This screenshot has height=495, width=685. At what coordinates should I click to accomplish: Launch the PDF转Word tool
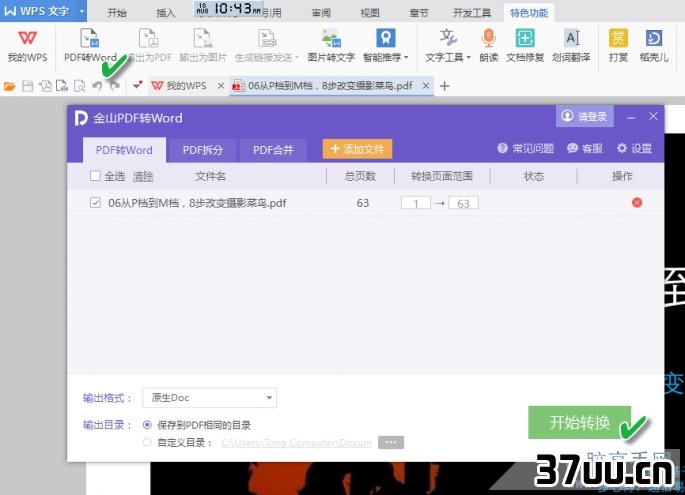pos(90,45)
